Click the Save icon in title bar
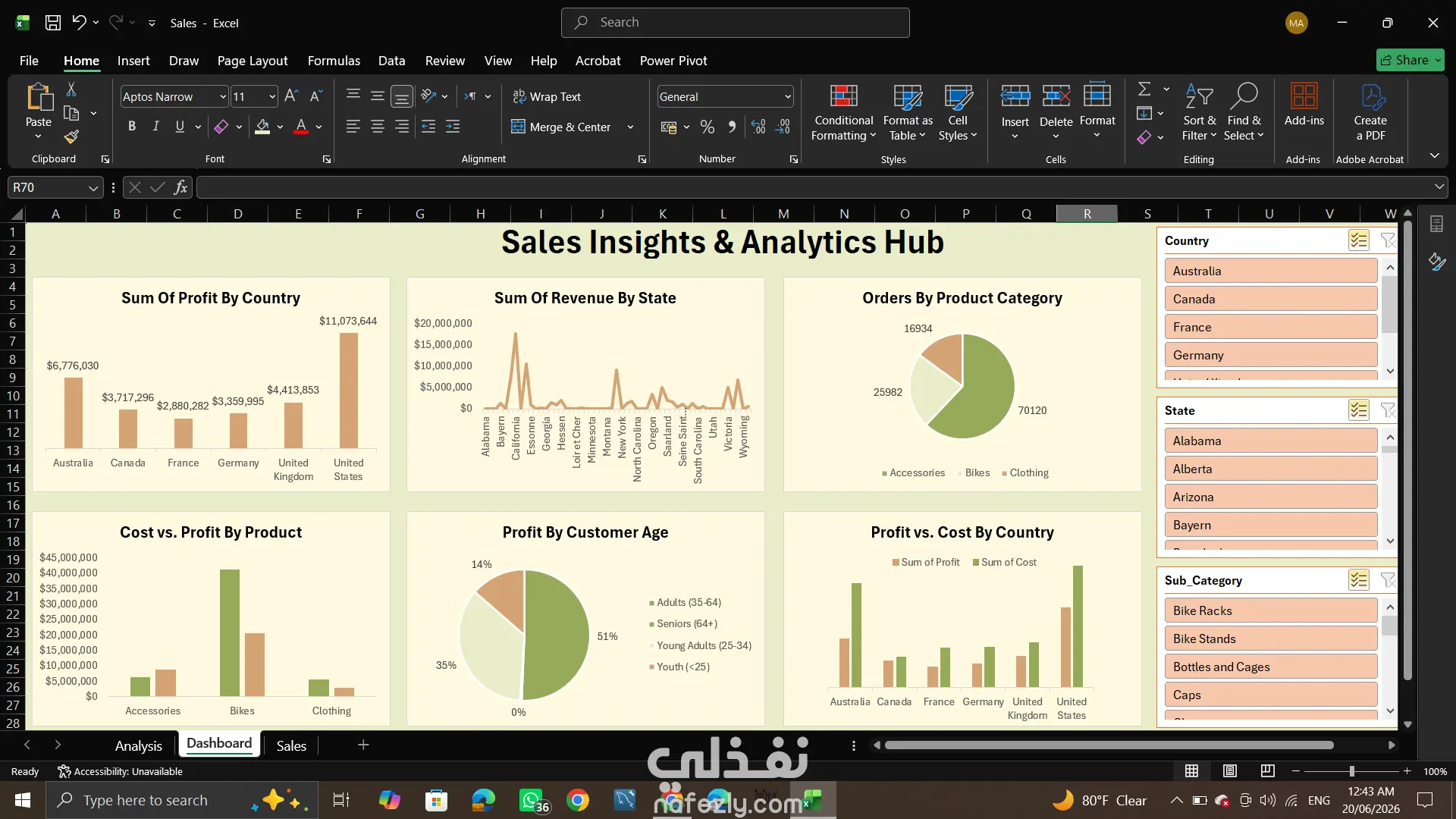1456x819 pixels. pos(53,23)
